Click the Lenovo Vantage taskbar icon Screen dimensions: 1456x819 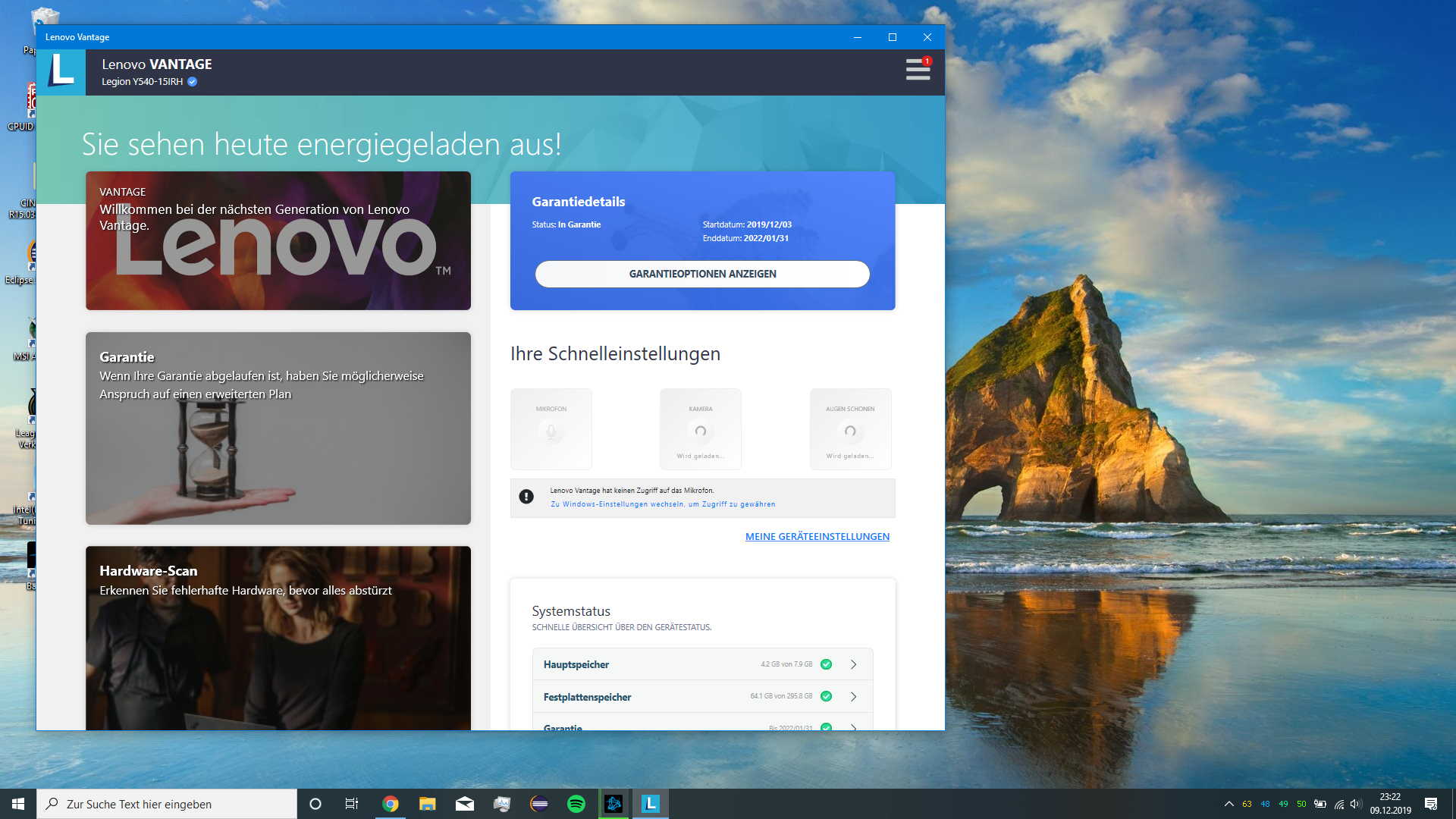tap(651, 804)
